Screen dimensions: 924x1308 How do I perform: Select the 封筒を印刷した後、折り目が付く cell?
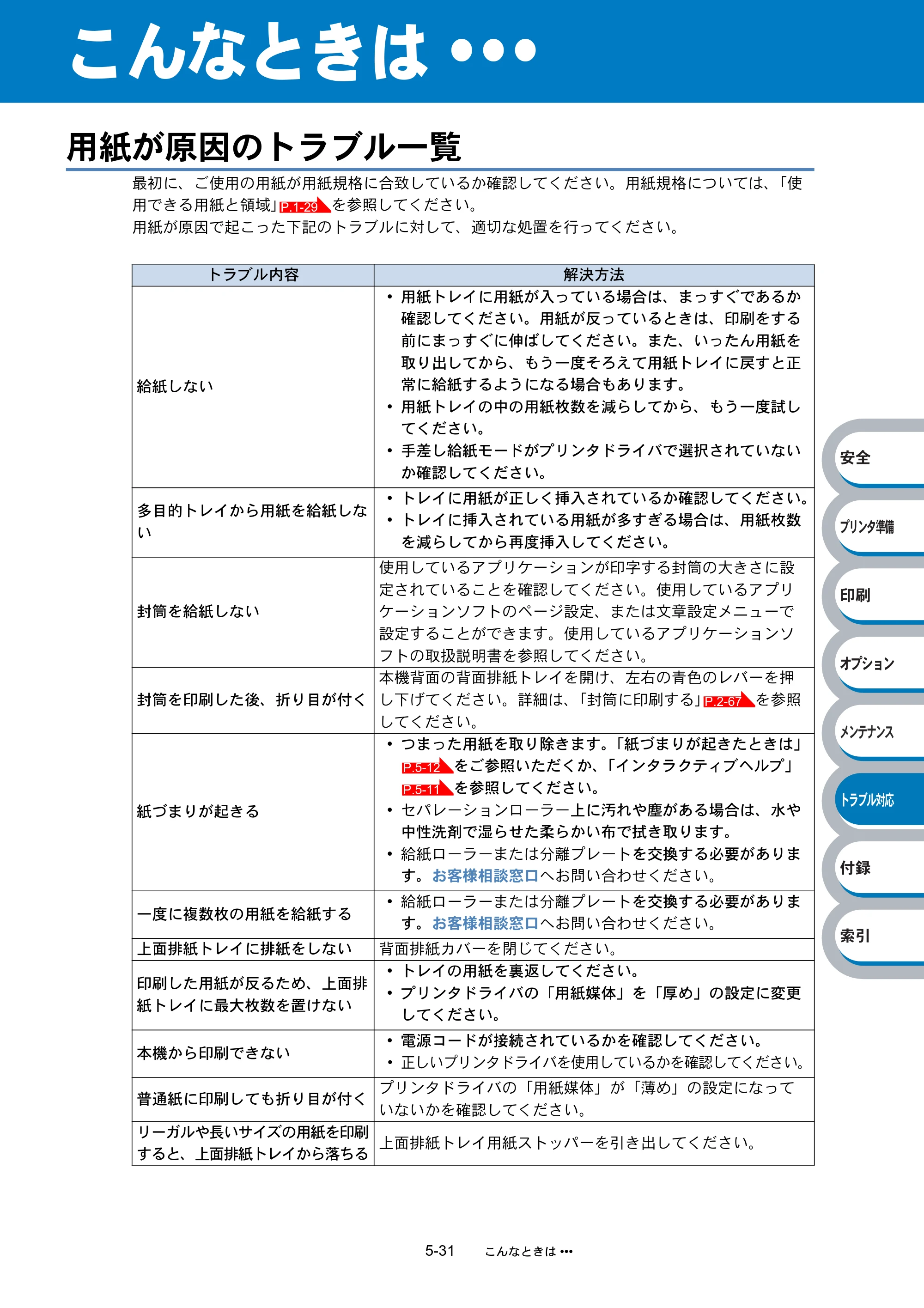point(253,700)
